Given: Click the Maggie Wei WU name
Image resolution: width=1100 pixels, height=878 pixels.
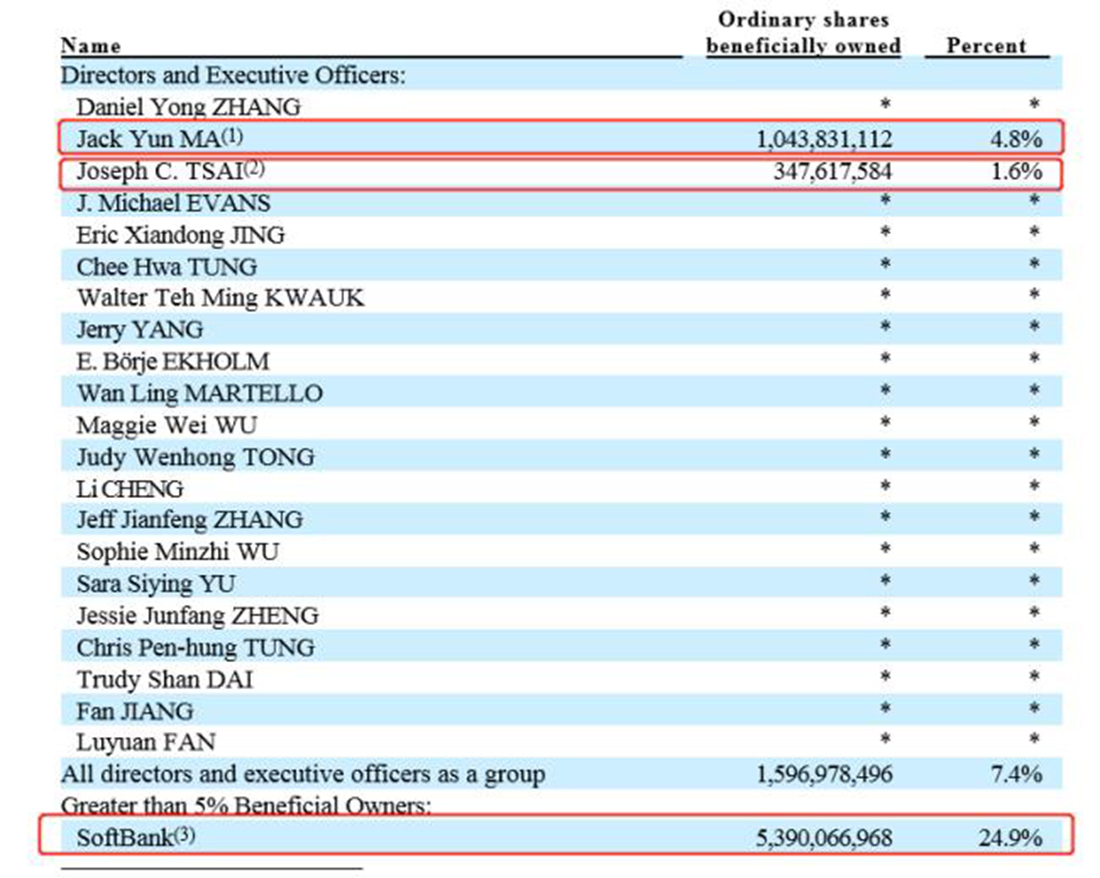Looking at the screenshot, I should [166, 425].
